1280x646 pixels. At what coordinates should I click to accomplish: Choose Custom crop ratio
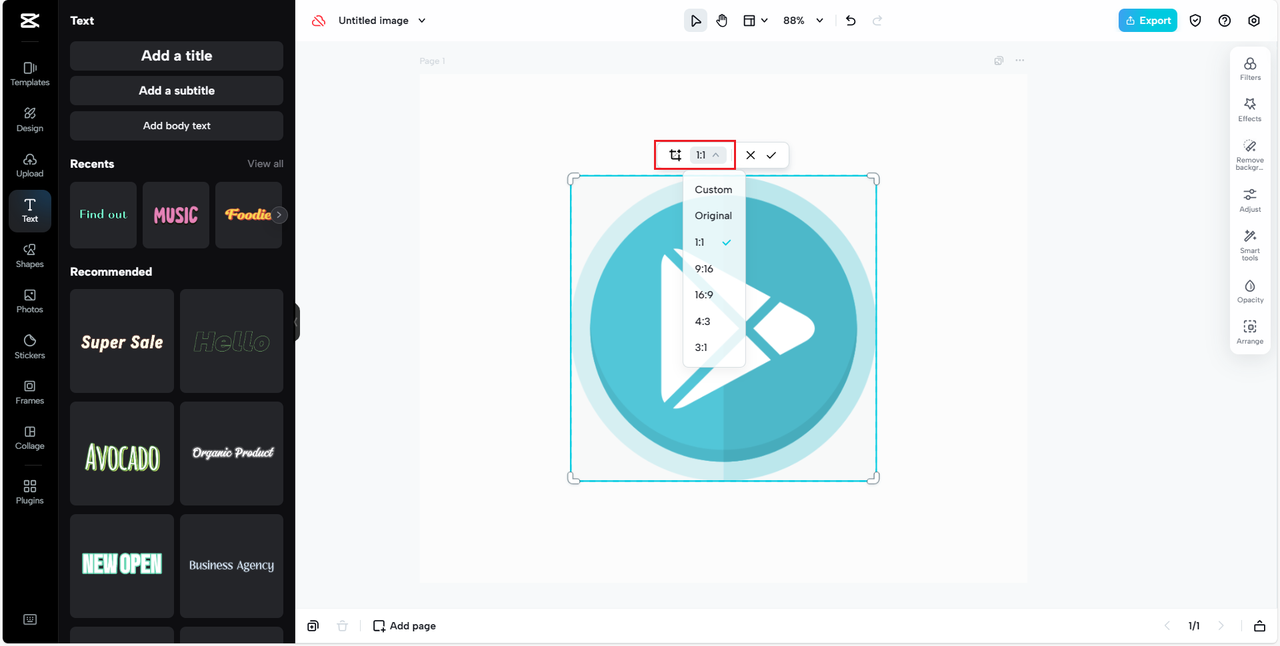coord(714,190)
